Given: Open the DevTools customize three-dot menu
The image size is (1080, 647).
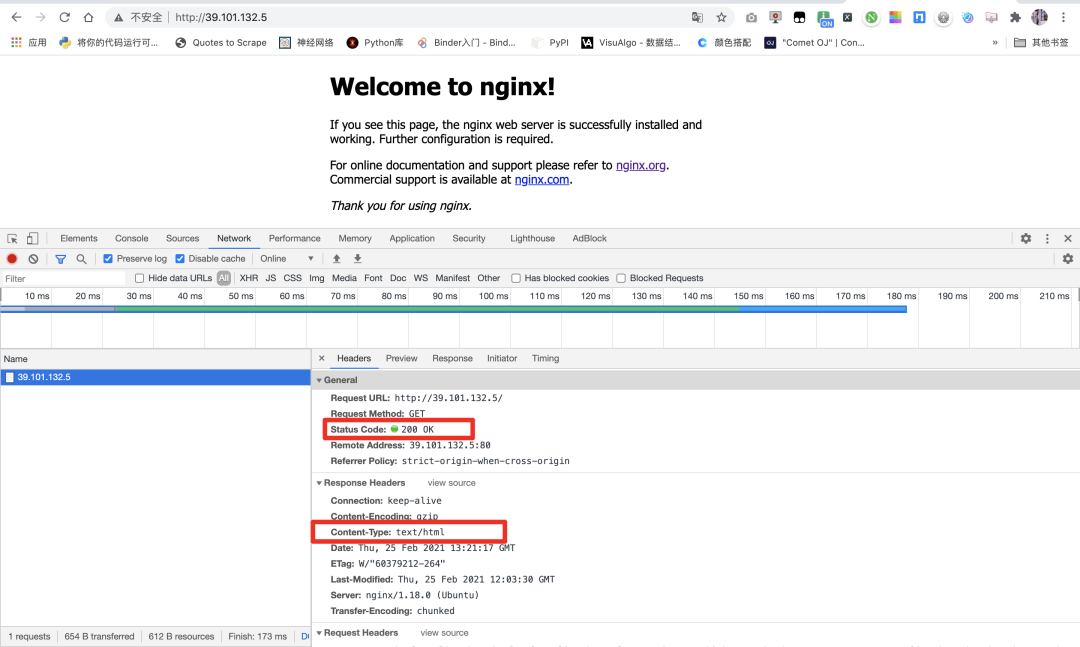Looking at the screenshot, I should point(1047,238).
